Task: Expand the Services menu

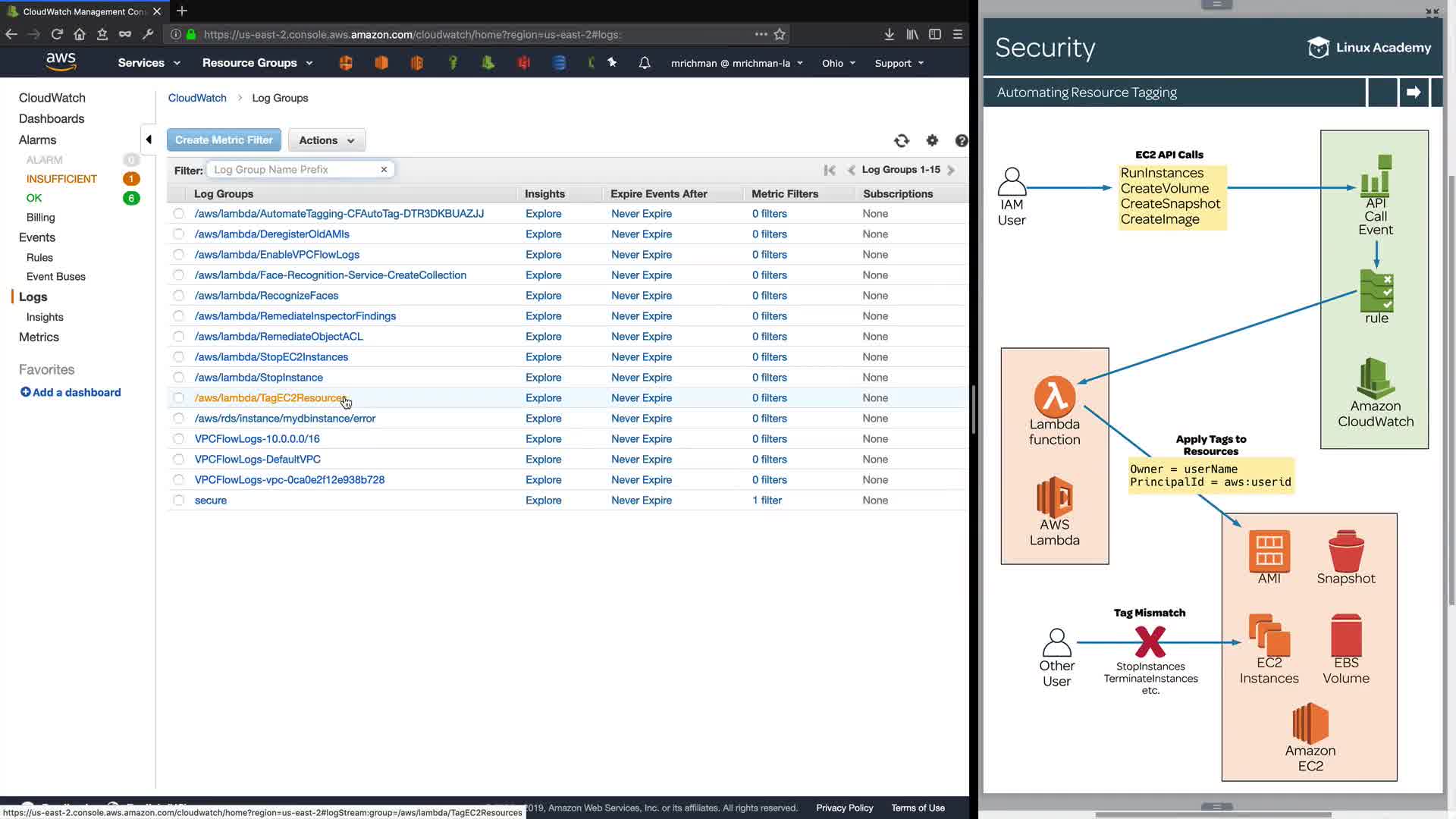Action: 149,63
